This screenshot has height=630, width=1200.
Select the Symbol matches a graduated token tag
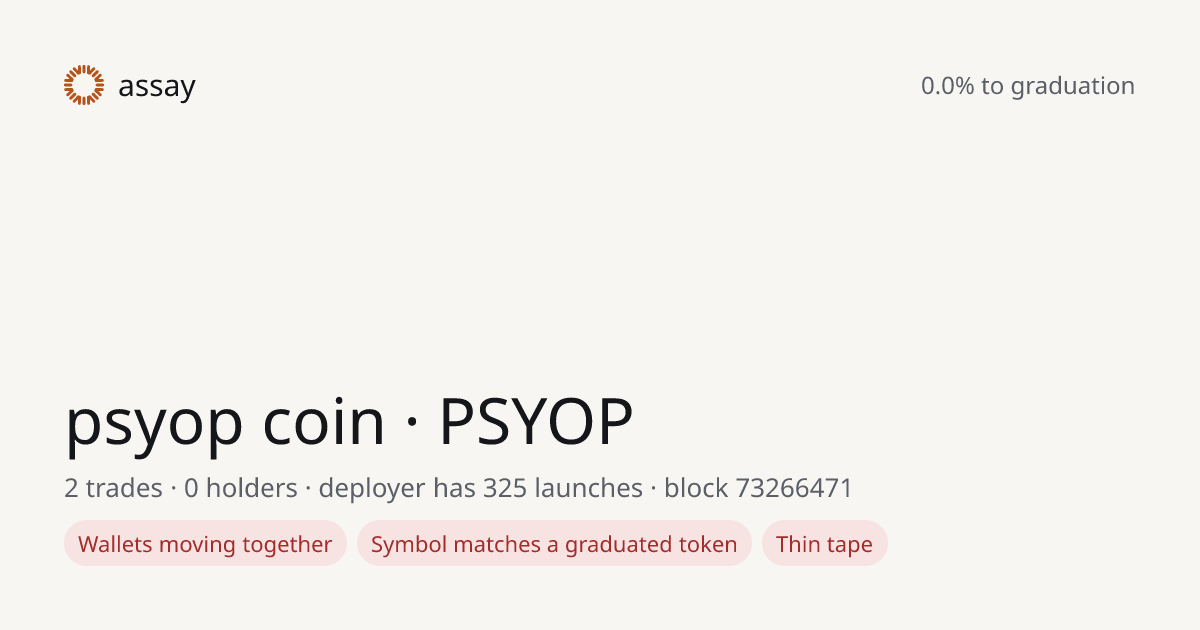(554, 544)
